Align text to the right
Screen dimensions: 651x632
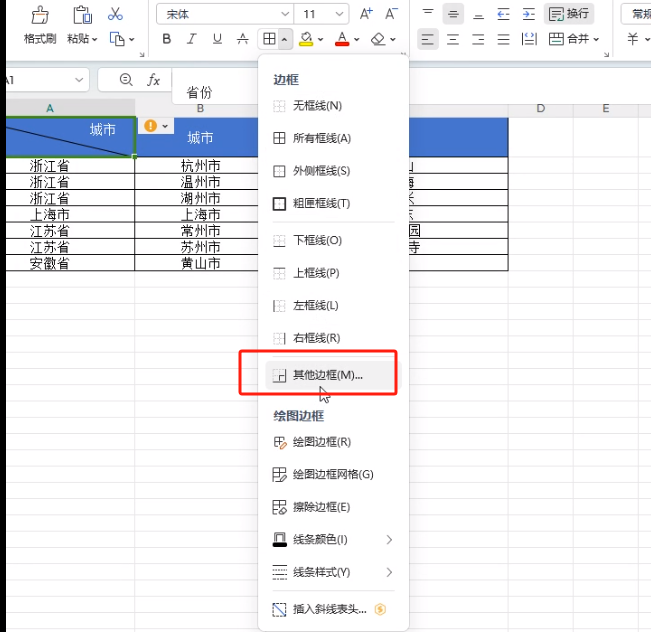pyautogui.click(x=478, y=39)
